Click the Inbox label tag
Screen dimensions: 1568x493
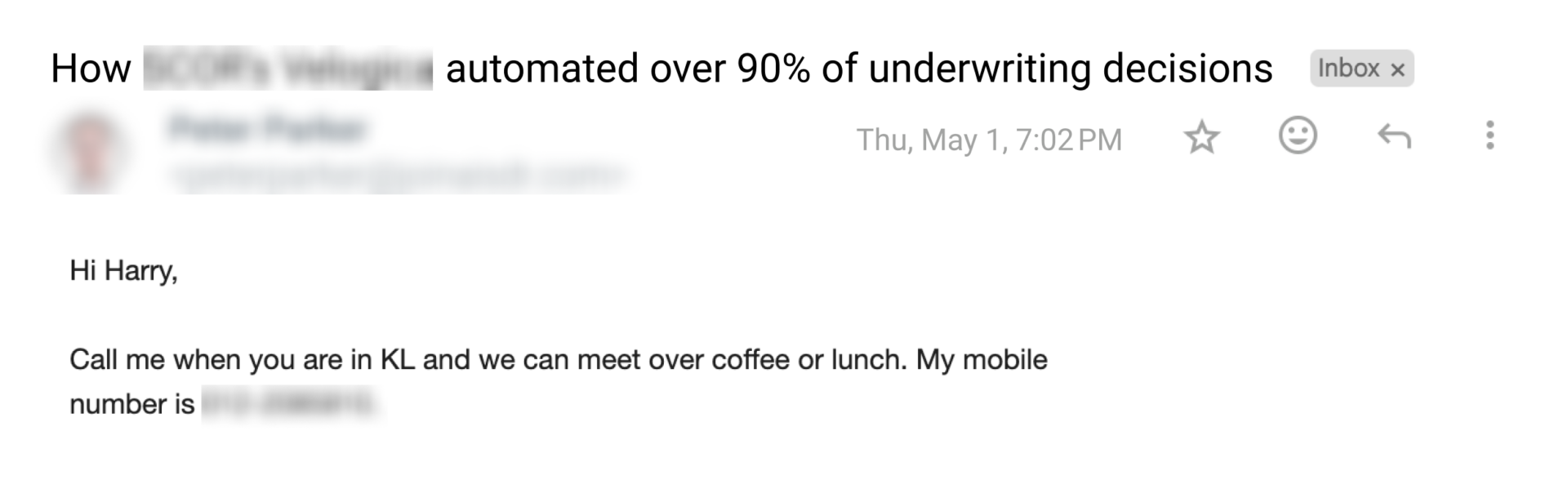1348,69
